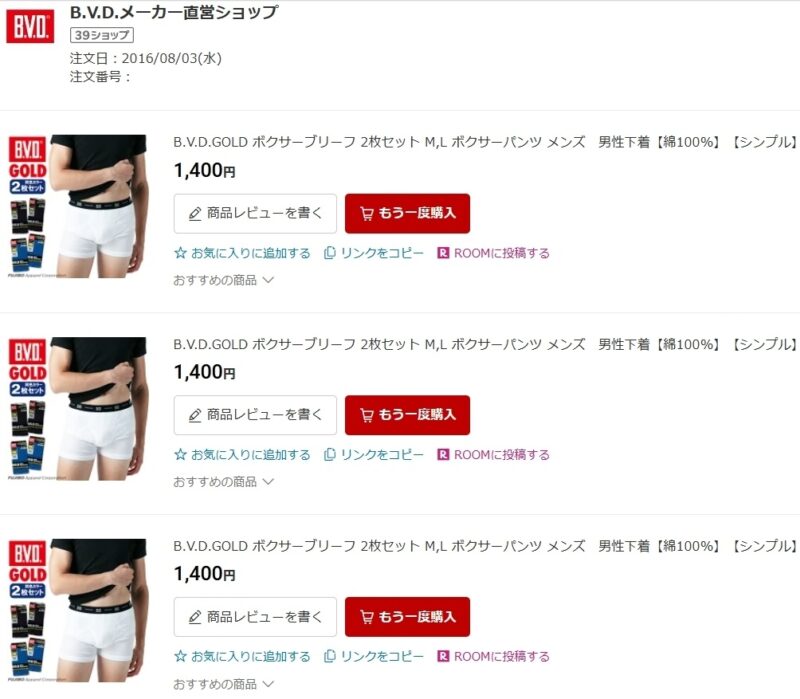Copy link for the third item
The image size is (800, 699).
point(374,656)
